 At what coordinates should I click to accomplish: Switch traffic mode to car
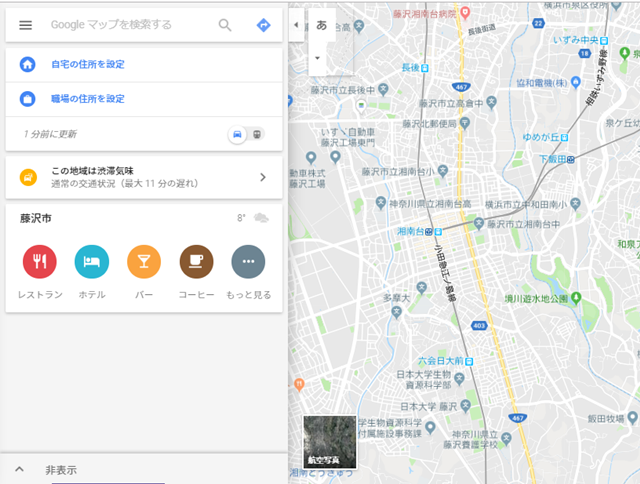click(x=237, y=134)
